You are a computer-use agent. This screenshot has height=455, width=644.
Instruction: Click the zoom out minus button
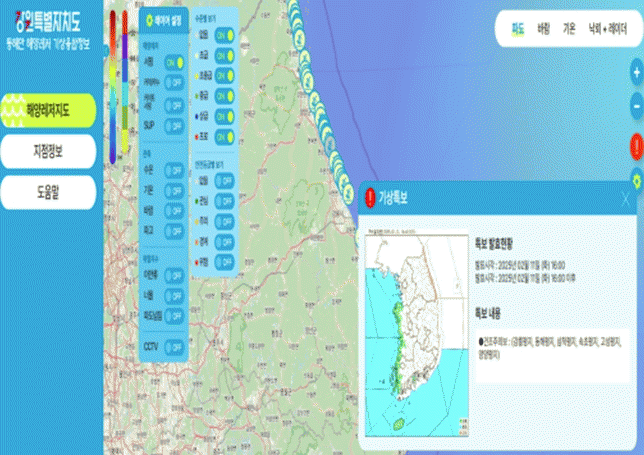[x=636, y=105]
